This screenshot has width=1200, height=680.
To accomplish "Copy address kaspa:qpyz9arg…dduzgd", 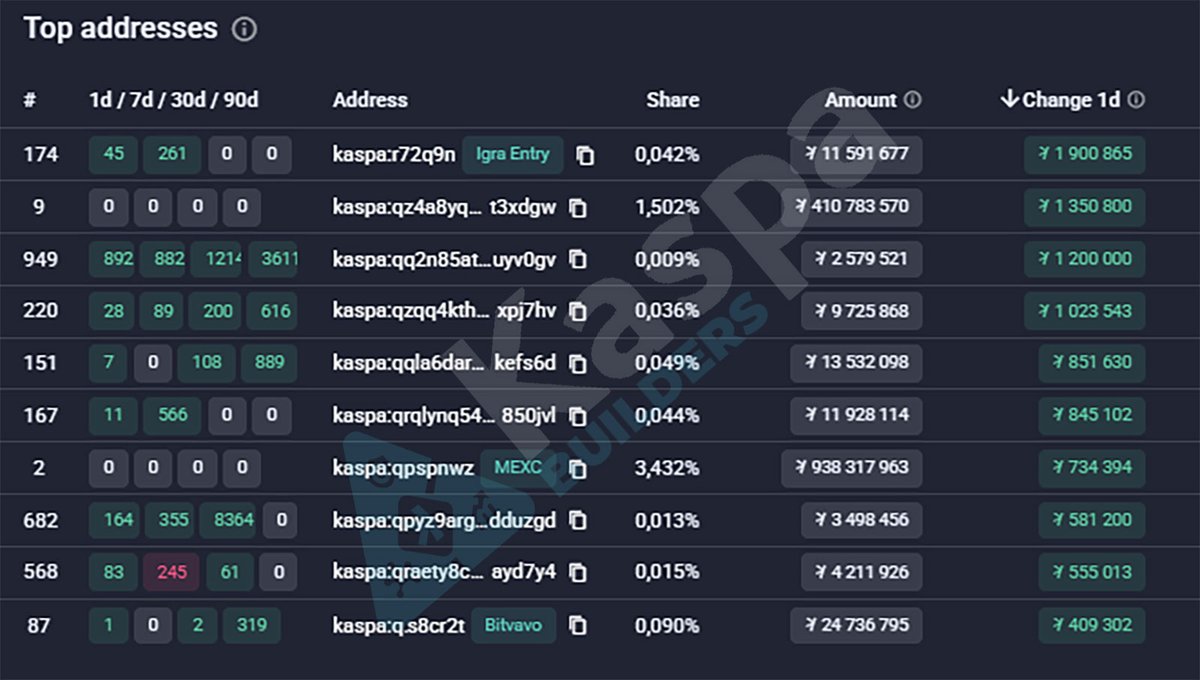I will [577, 521].
